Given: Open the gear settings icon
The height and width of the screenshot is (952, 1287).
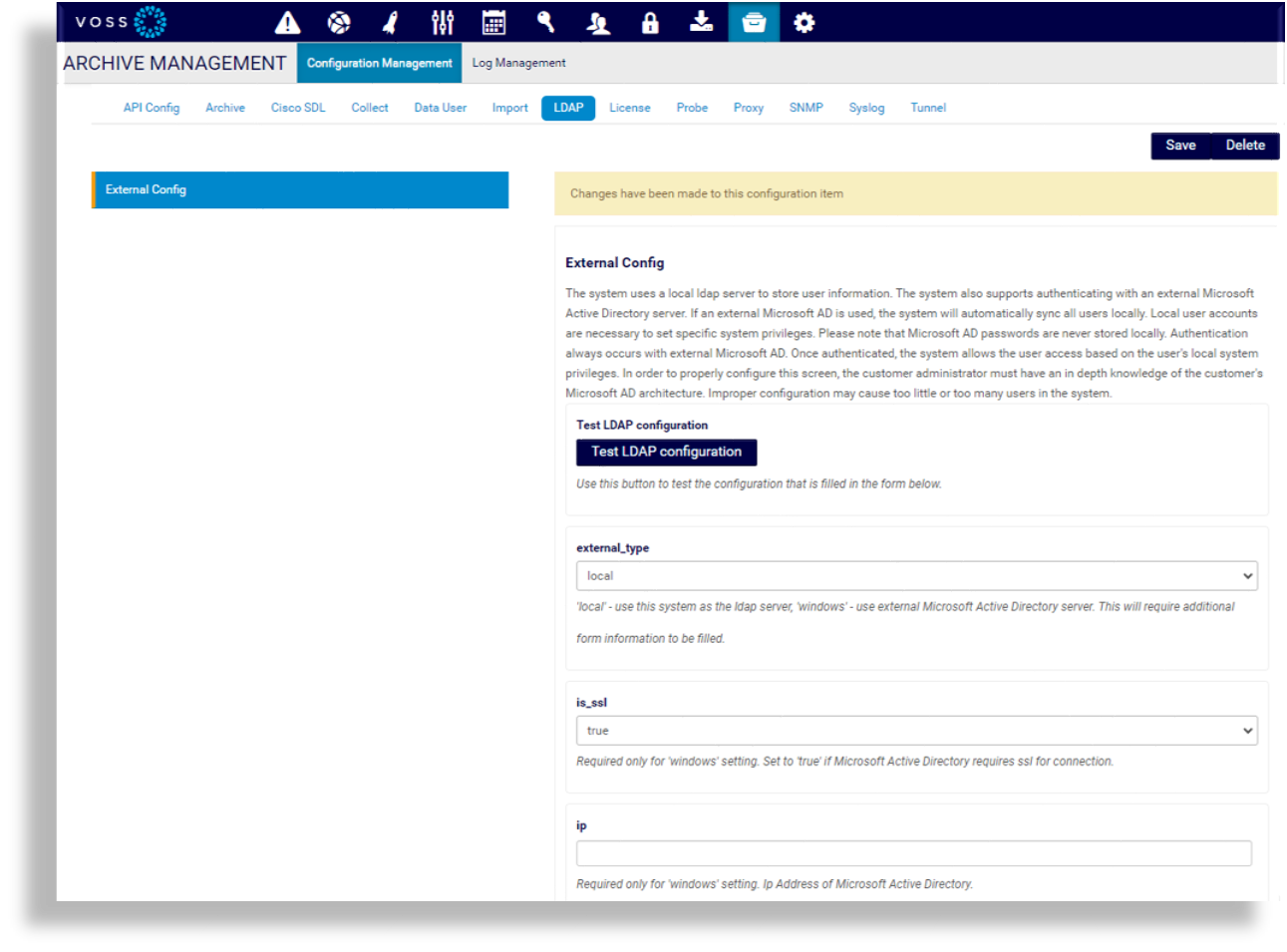Looking at the screenshot, I should tap(804, 22).
